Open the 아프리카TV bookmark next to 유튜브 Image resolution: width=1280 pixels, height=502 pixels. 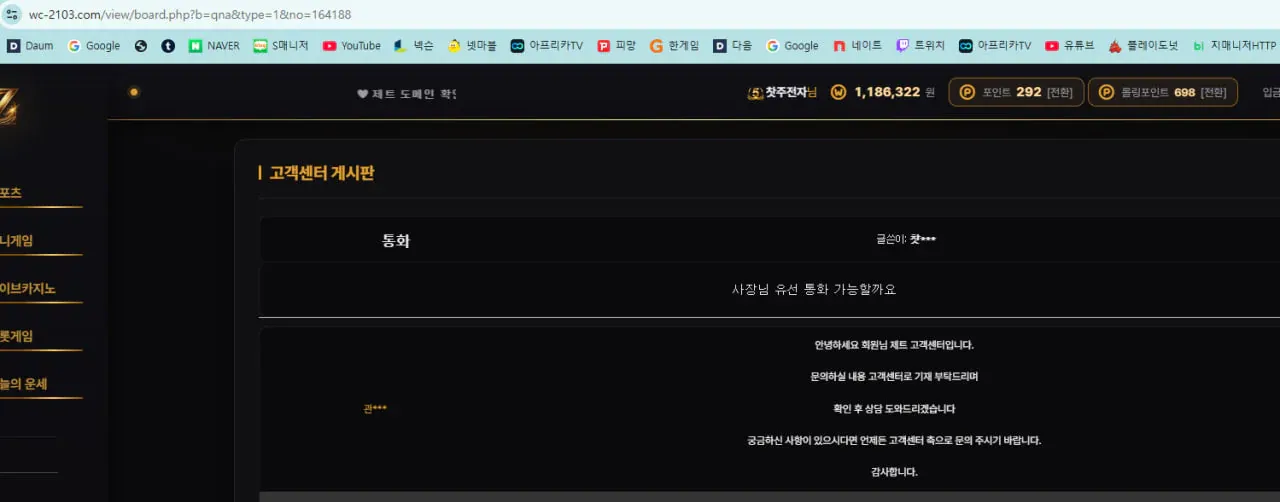(x=995, y=46)
